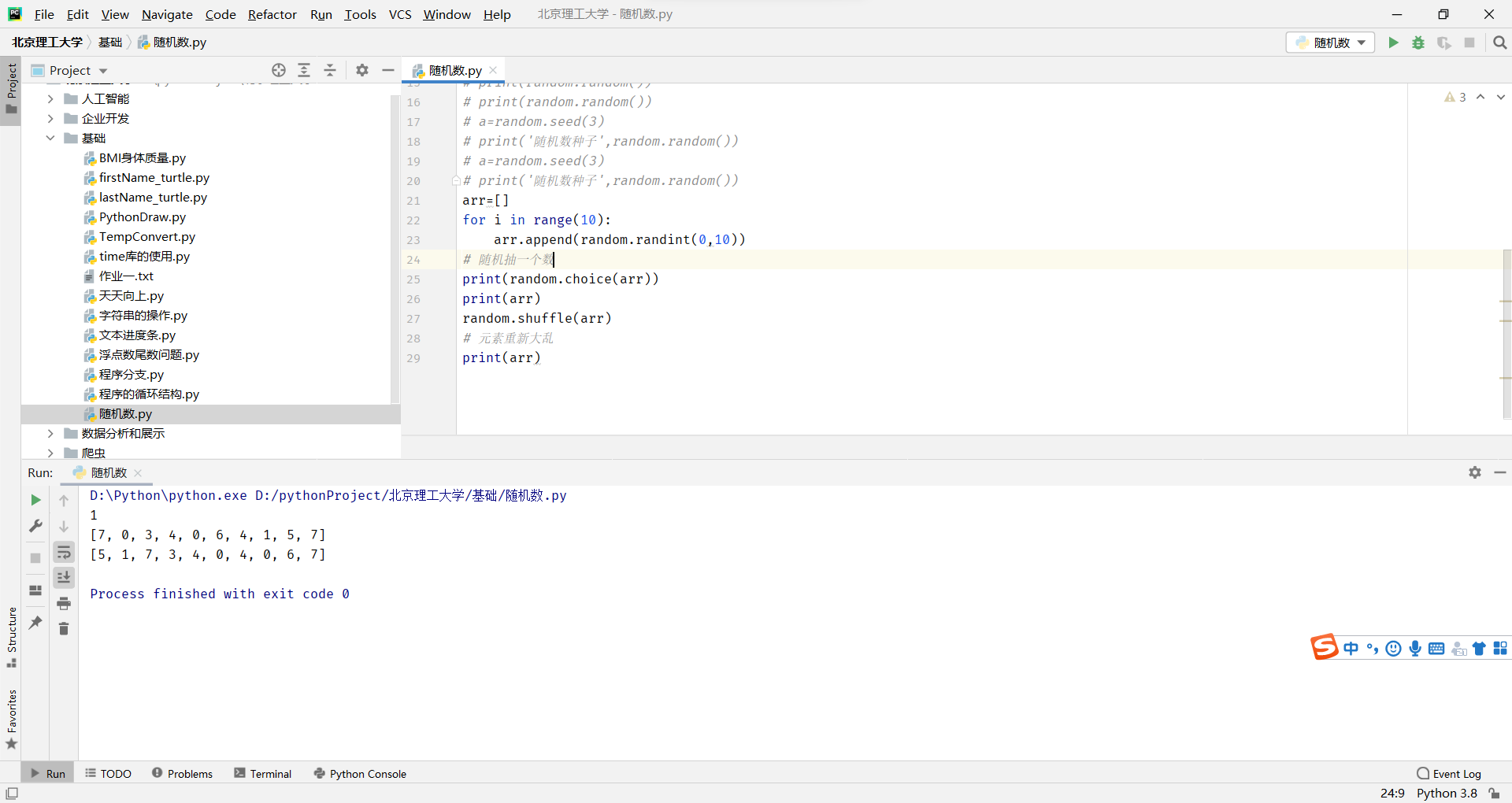Pin the Run tab

click(x=35, y=623)
